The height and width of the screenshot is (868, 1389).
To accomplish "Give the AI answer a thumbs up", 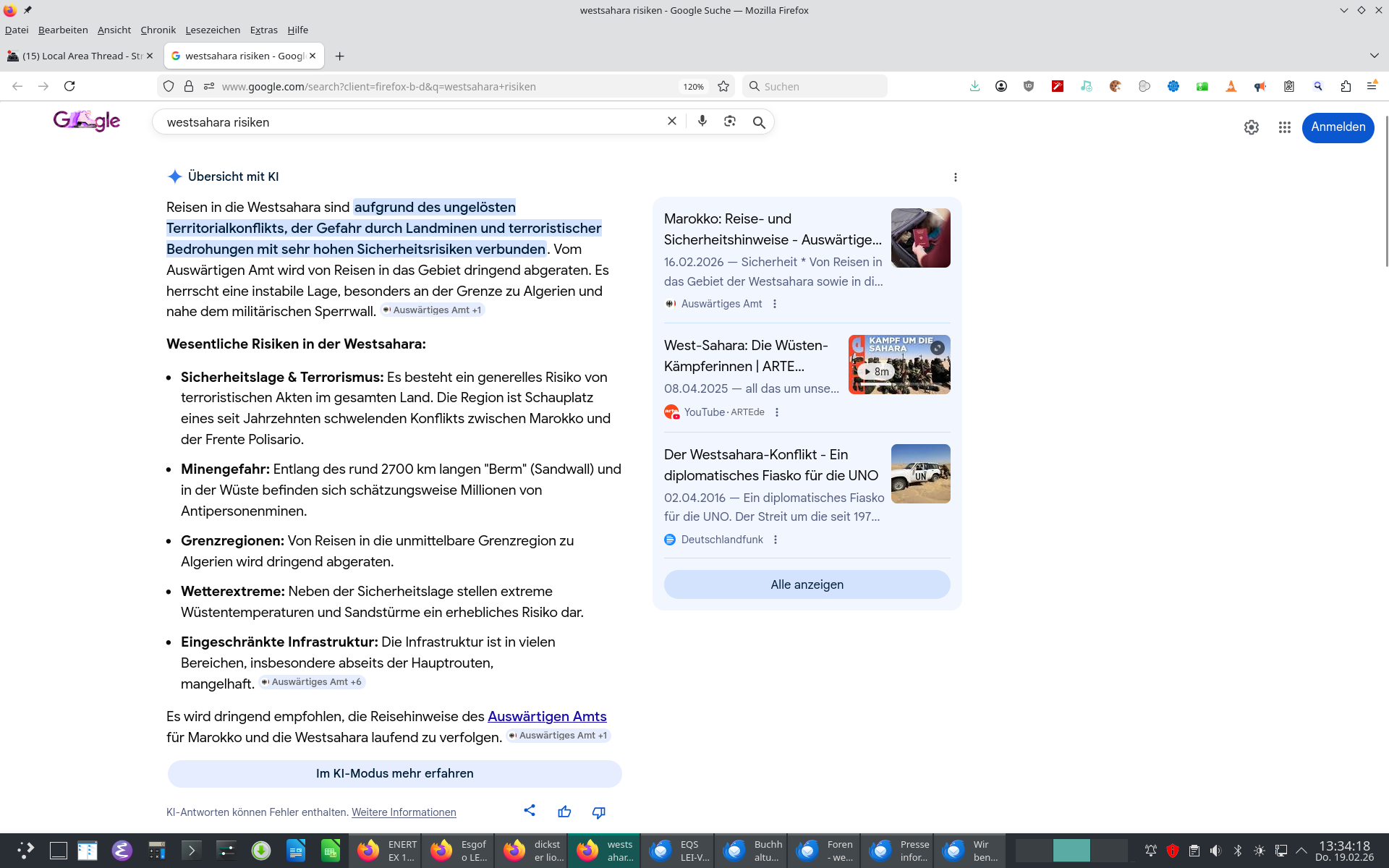I will tap(564, 811).
